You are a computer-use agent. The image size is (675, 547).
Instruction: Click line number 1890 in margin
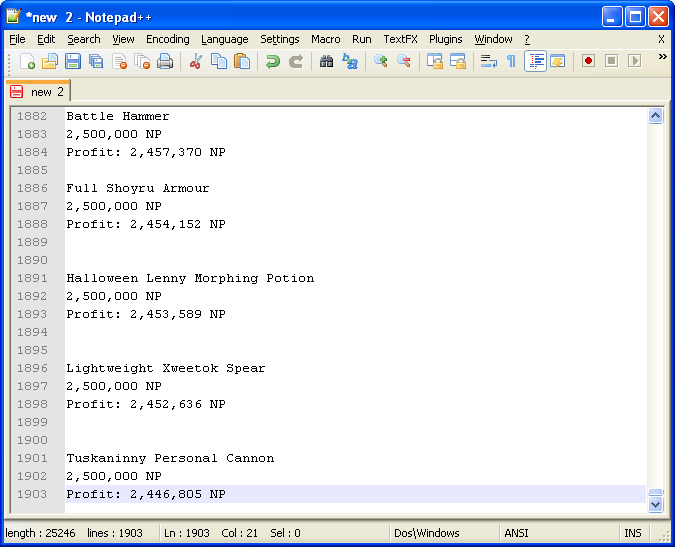[32, 260]
